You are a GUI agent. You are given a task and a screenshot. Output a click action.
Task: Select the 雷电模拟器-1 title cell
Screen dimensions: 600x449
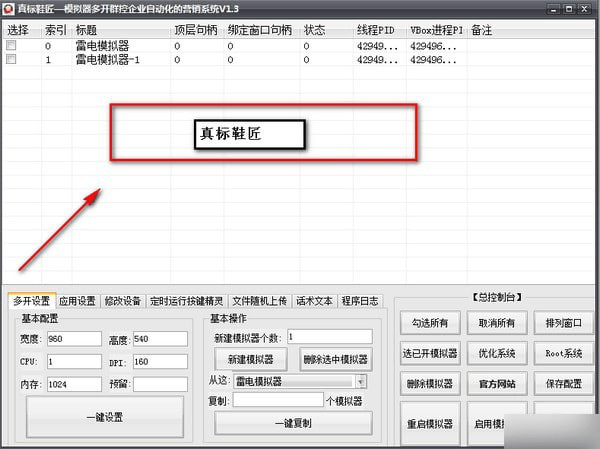pos(108,60)
